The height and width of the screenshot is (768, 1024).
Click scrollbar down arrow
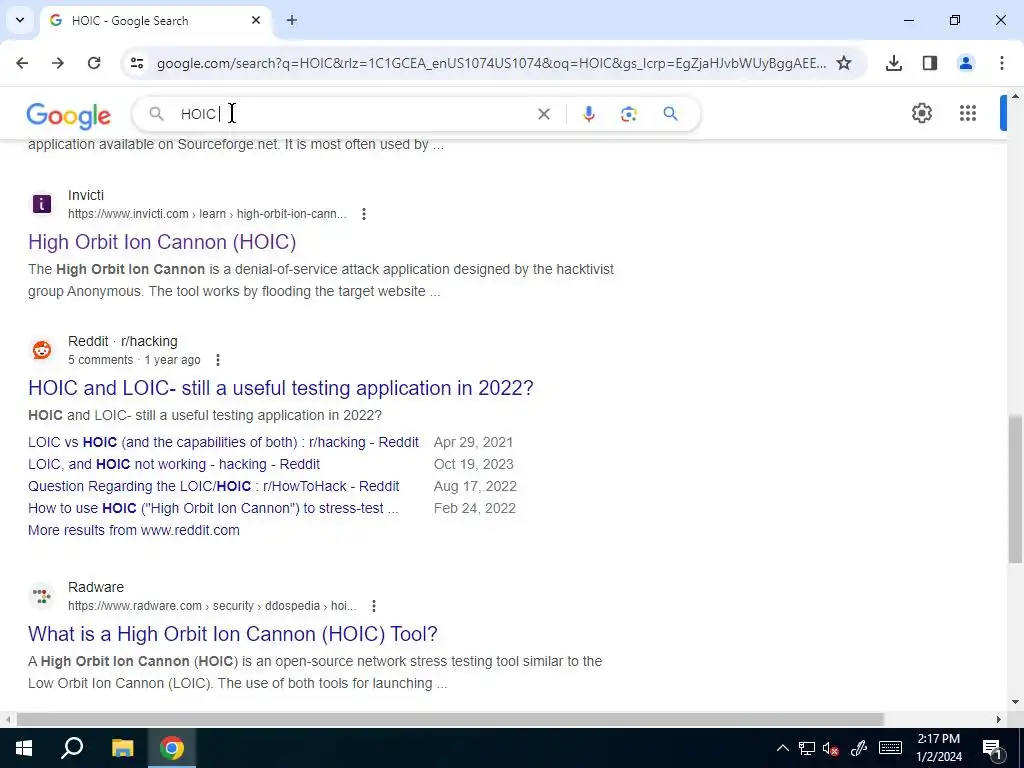point(1015,703)
